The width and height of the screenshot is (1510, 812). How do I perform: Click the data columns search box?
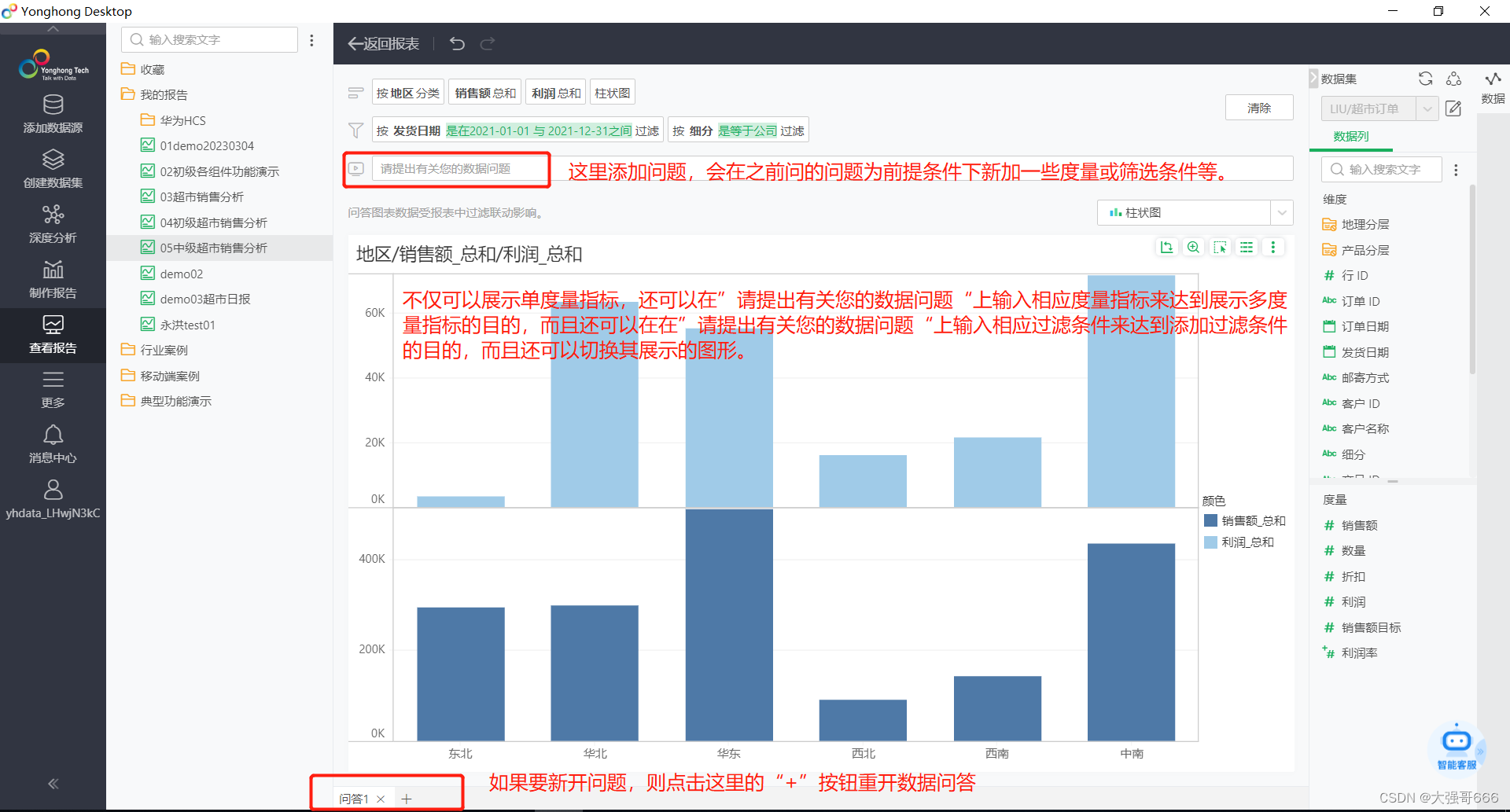coord(1382,170)
